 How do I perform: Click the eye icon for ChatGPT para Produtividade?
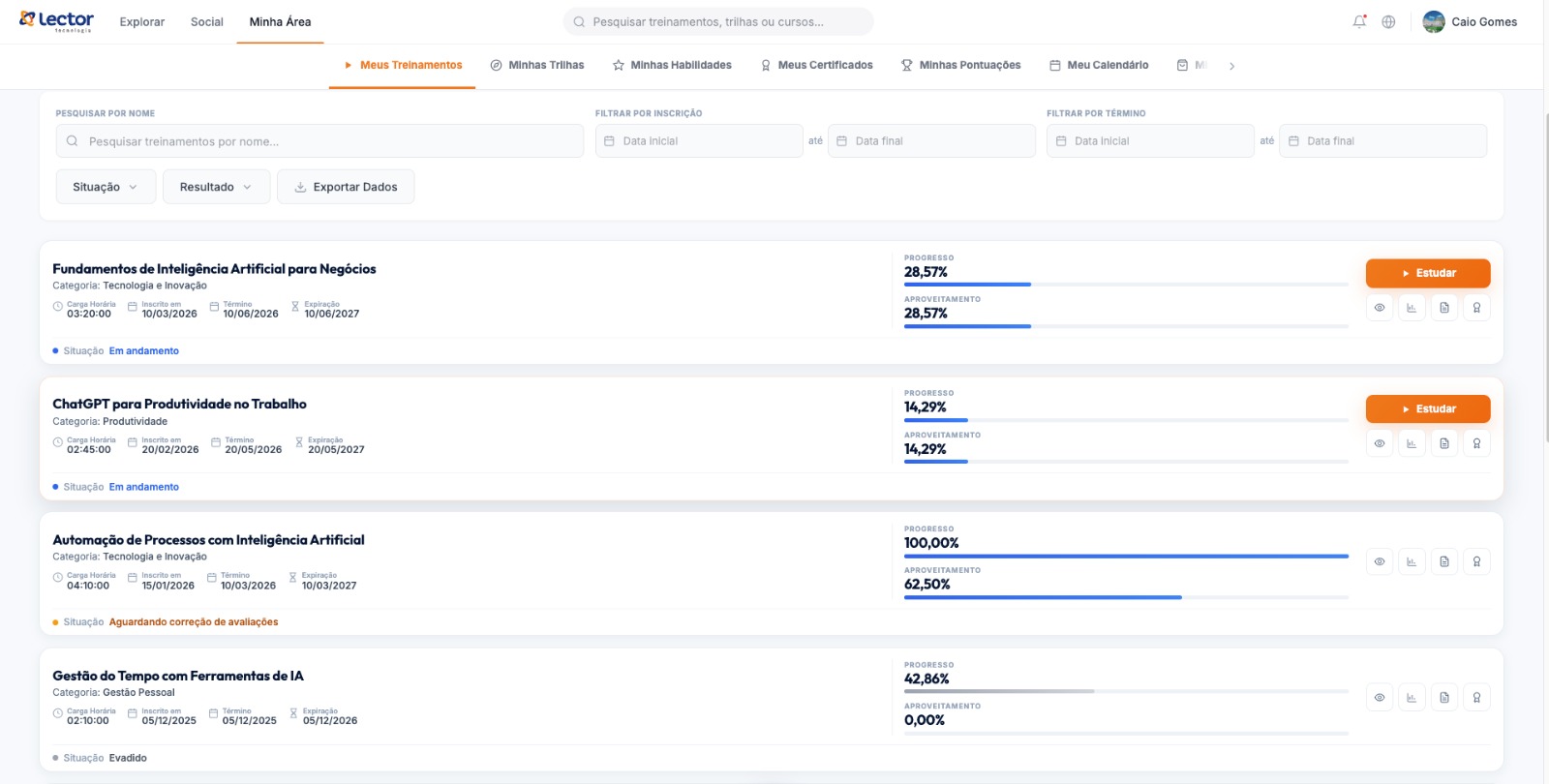coord(1380,443)
